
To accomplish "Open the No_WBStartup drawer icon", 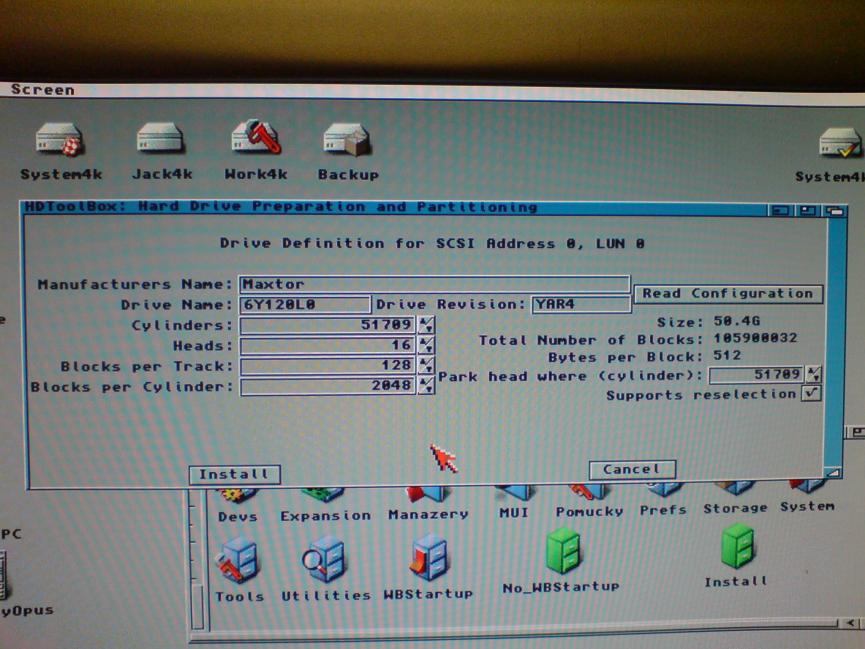I will point(562,553).
